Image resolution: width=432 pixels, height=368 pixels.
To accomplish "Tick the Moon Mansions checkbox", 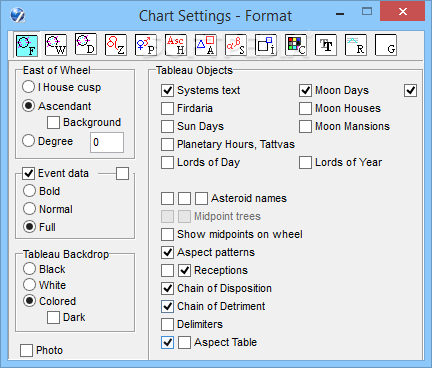I will coord(305,126).
